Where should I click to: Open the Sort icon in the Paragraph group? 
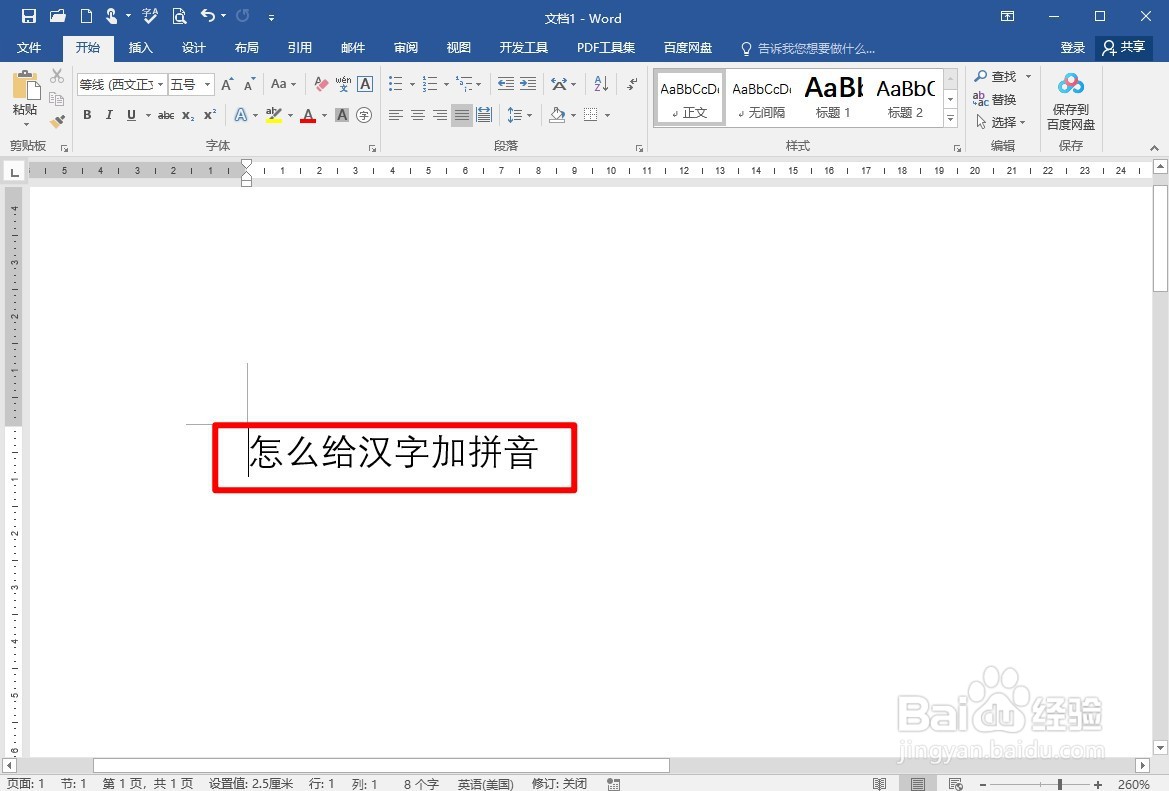tap(601, 84)
